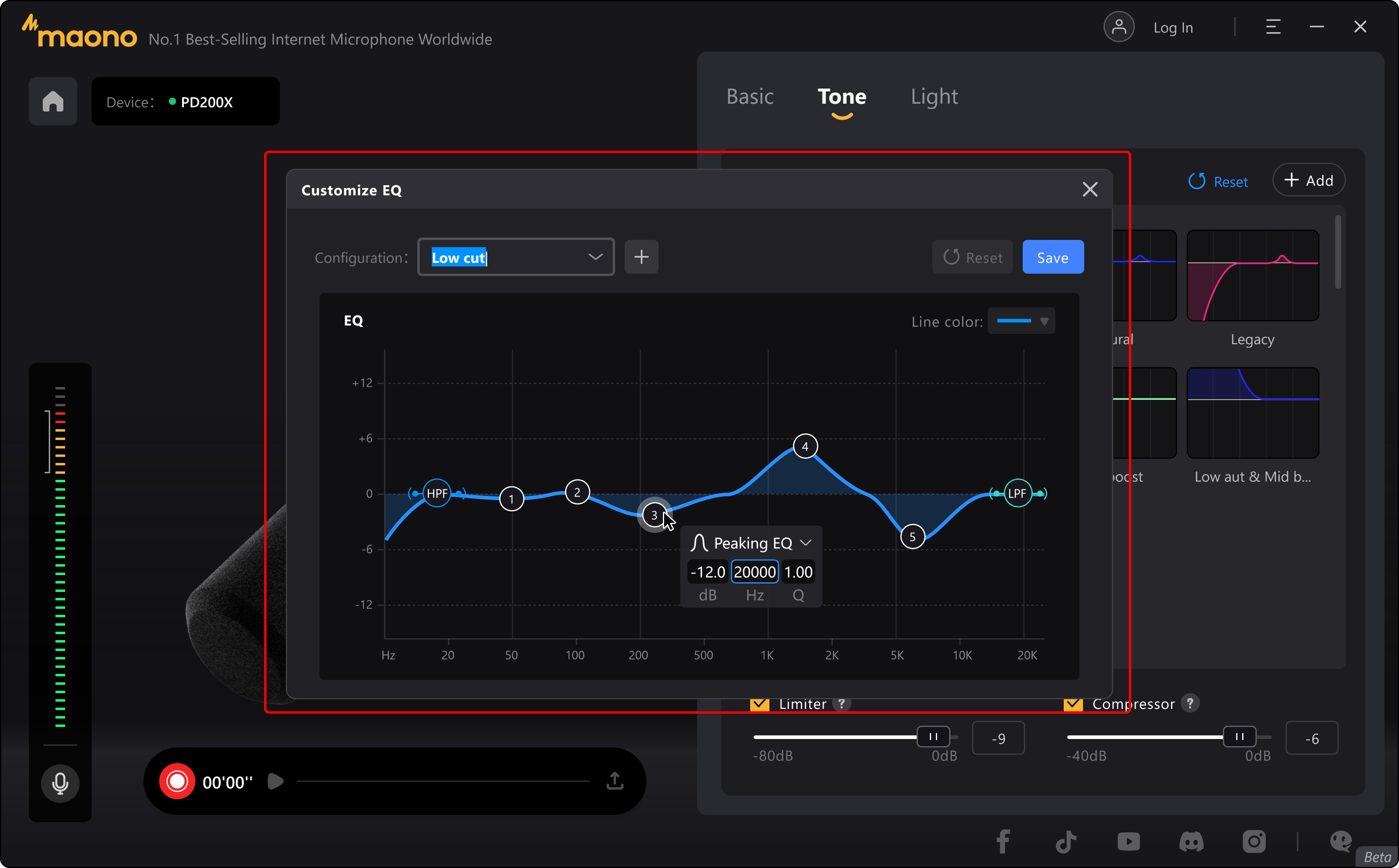Click the Limiter slider handle
This screenshot has width=1399, height=868.
pyautogui.click(x=933, y=737)
